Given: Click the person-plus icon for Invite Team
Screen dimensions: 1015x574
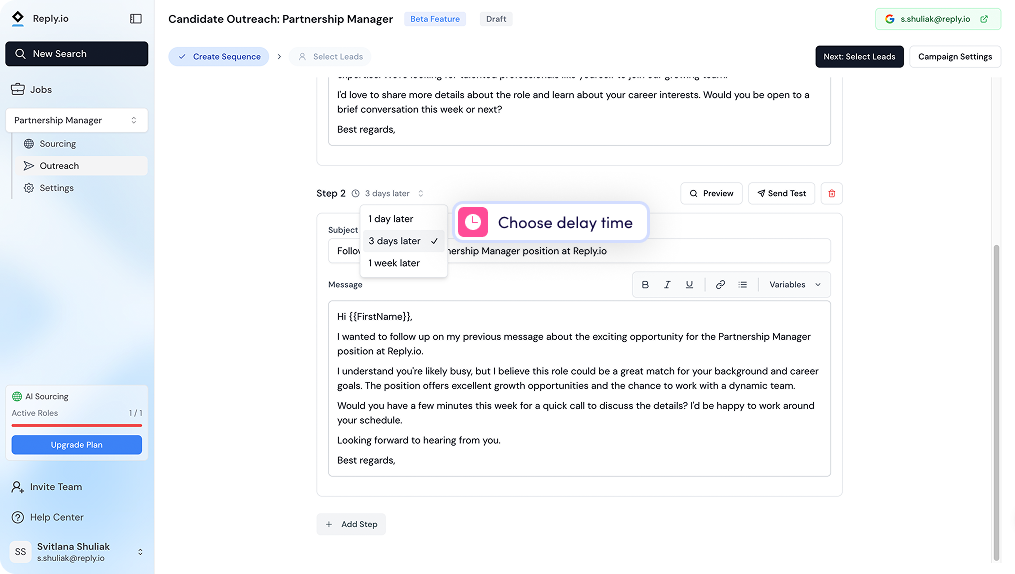Looking at the screenshot, I should (17, 487).
